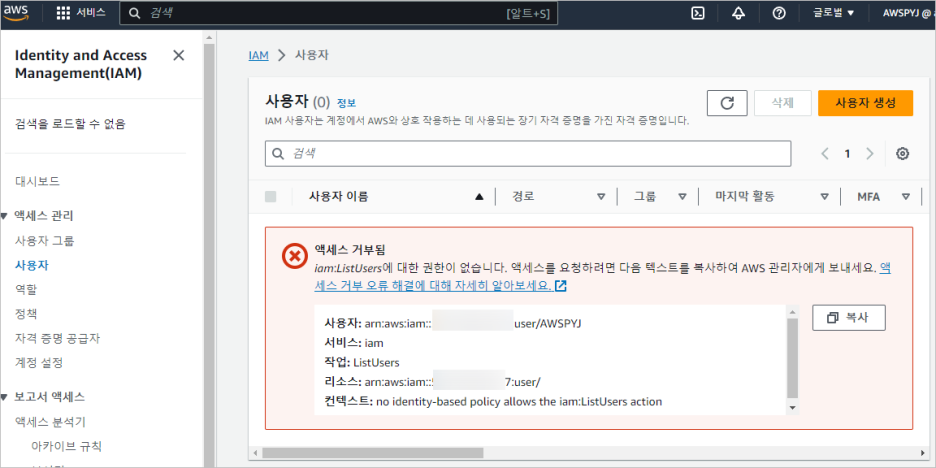Click the magnifier icon in users search
This screenshot has height=468, width=936.
(278, 154)
